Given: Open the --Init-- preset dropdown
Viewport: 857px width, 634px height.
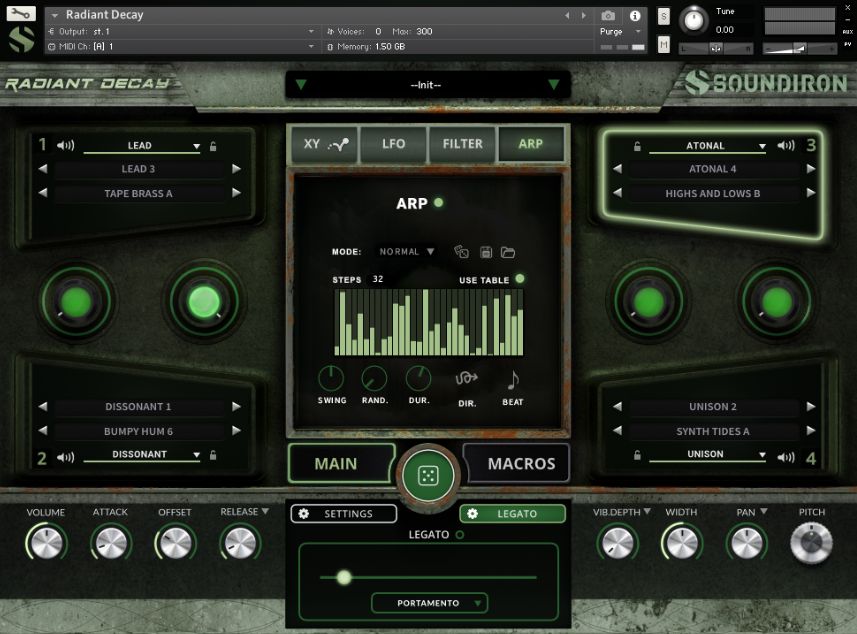Looking at the screenshot, I should pyautogui.click(x=427, y=85).
